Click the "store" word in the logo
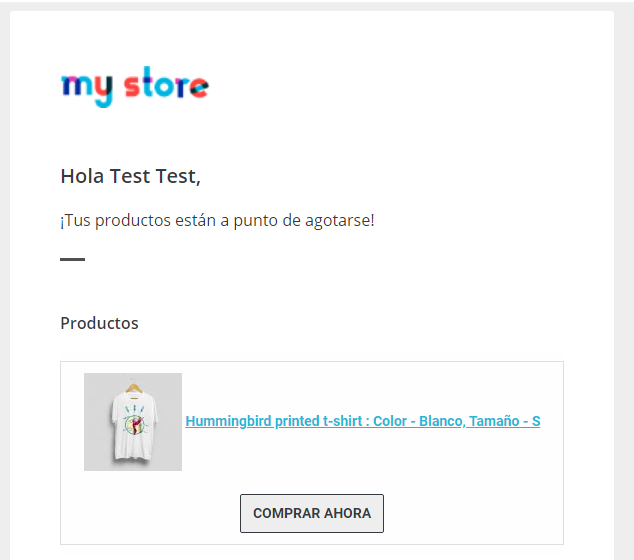Viewport: 634px width, 560px height. [166, 83]
